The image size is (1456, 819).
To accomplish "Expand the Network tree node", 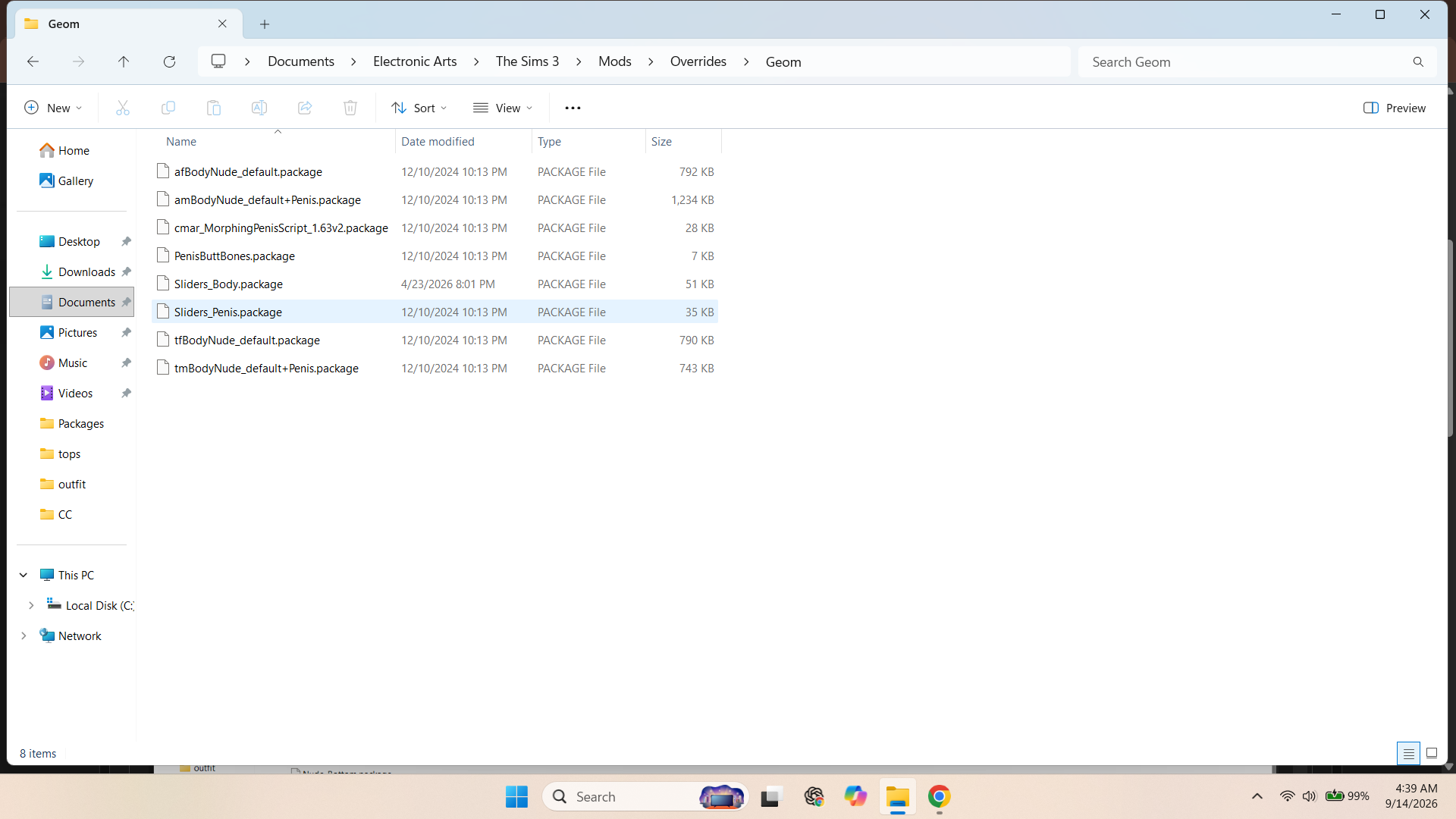I will coord(24,635).
